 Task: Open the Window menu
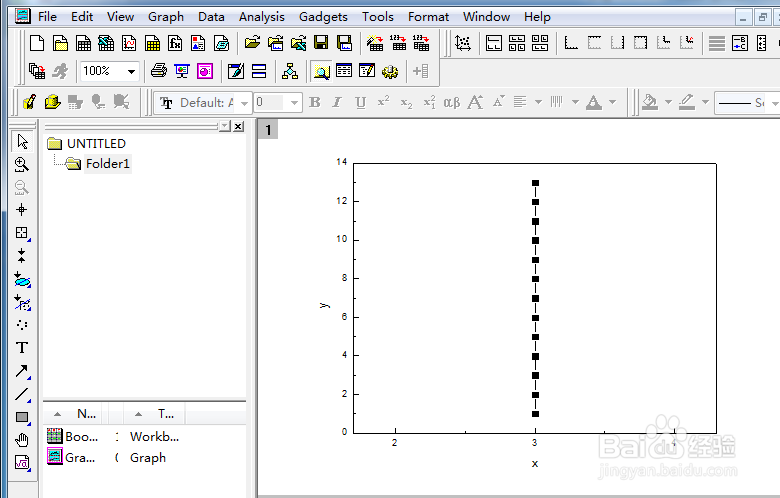click(486, 16)
